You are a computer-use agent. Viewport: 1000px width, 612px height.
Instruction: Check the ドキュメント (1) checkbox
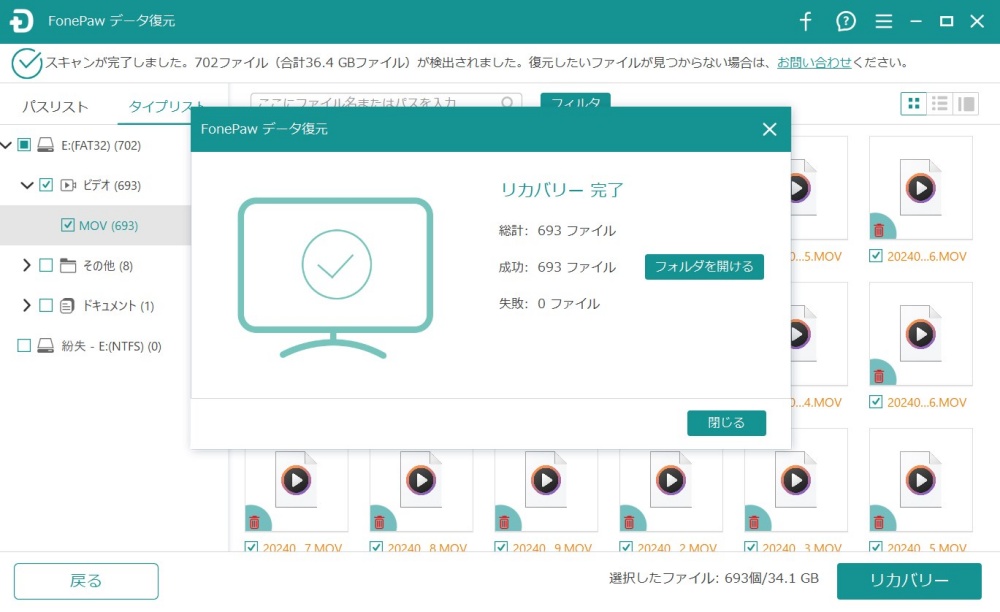[x=46, y=305]
